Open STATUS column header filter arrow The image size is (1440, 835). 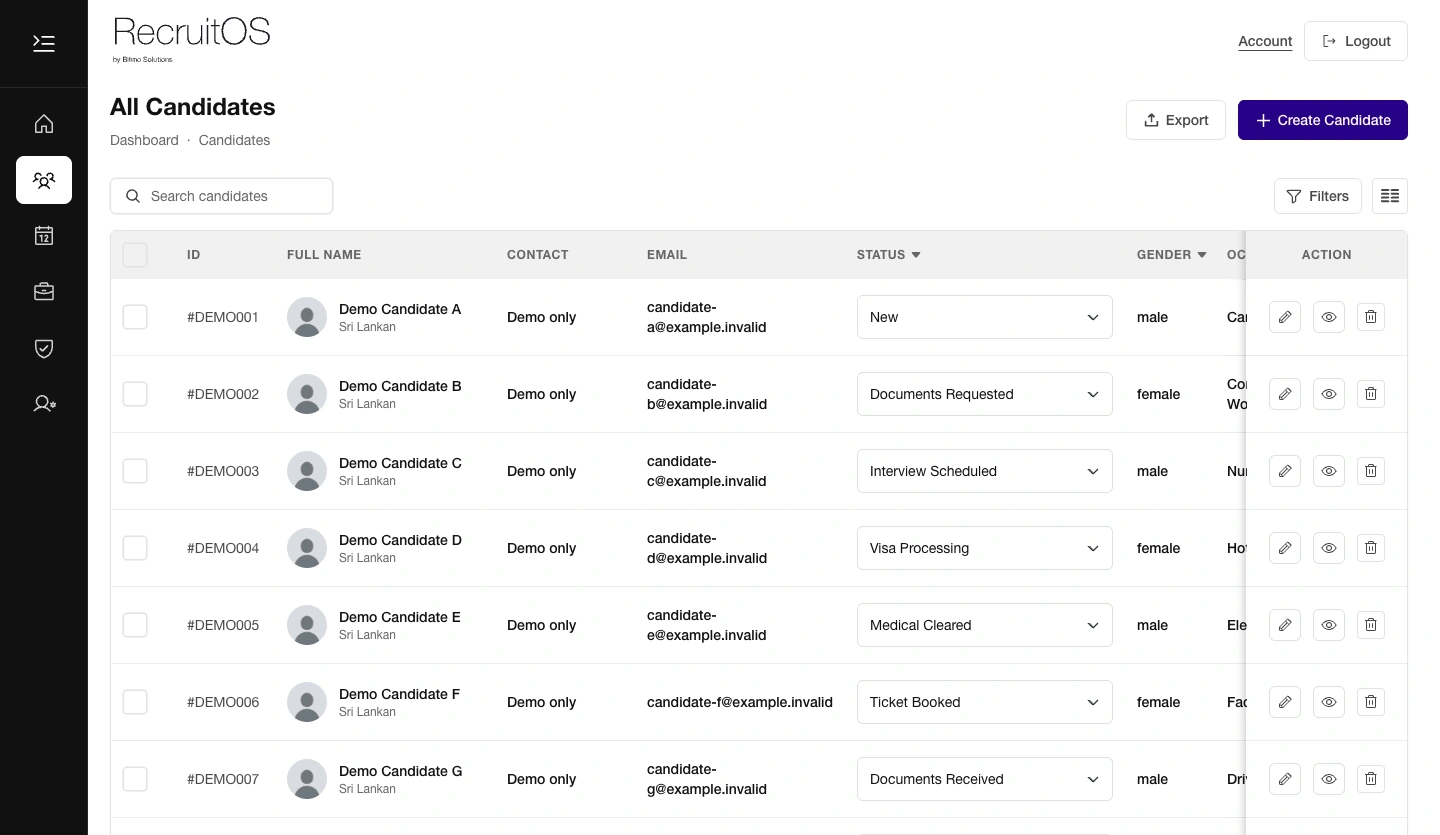916,255
